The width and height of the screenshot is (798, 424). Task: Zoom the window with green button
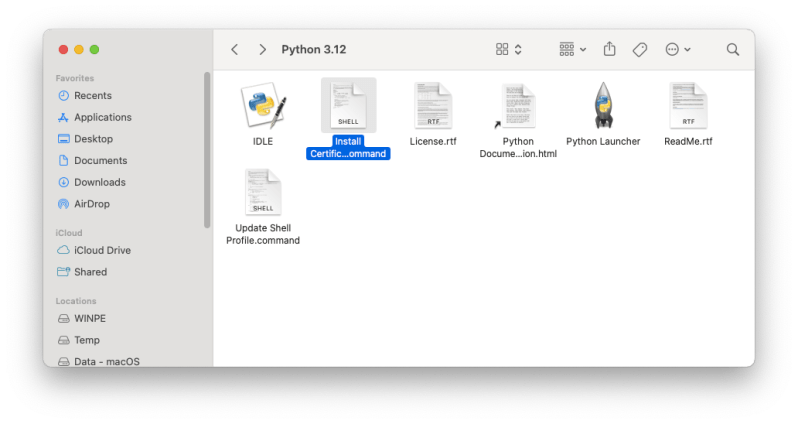94,49
